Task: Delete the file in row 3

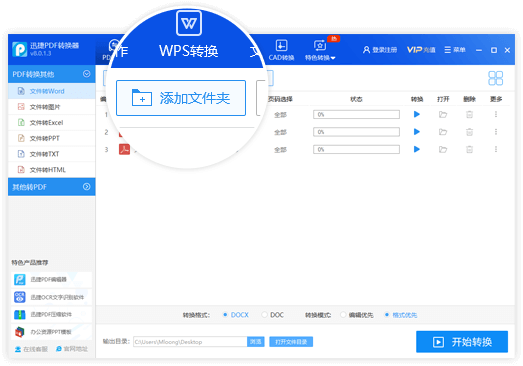Action: [x=469, y=149]
